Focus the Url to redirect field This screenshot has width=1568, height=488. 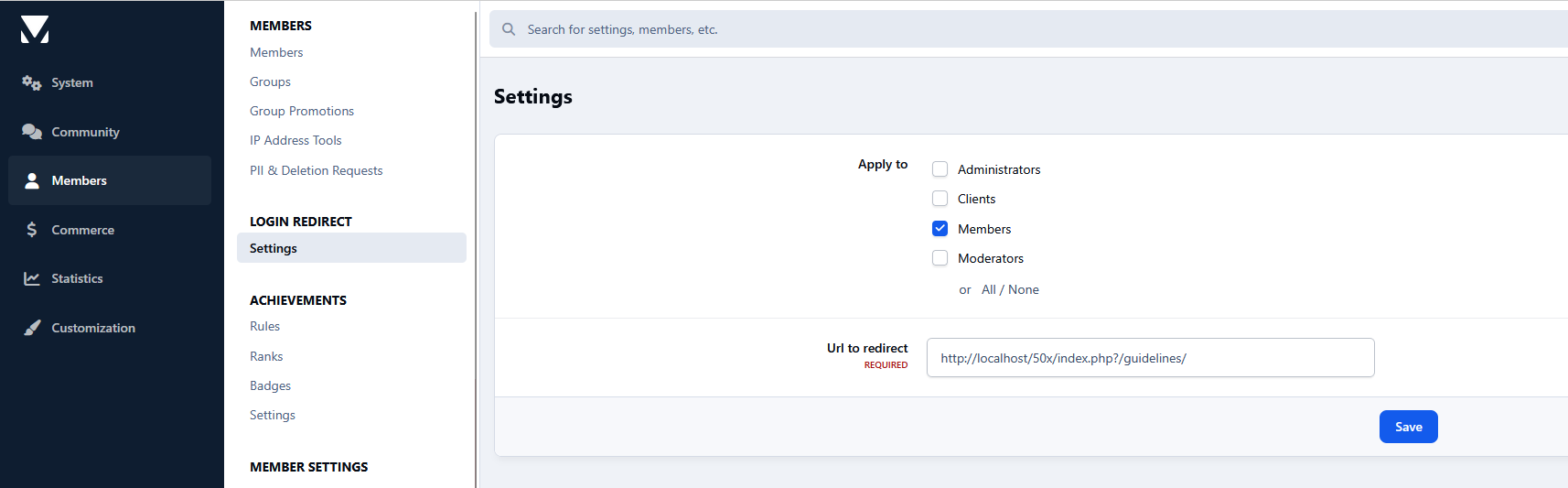(x=1150, y=358)
